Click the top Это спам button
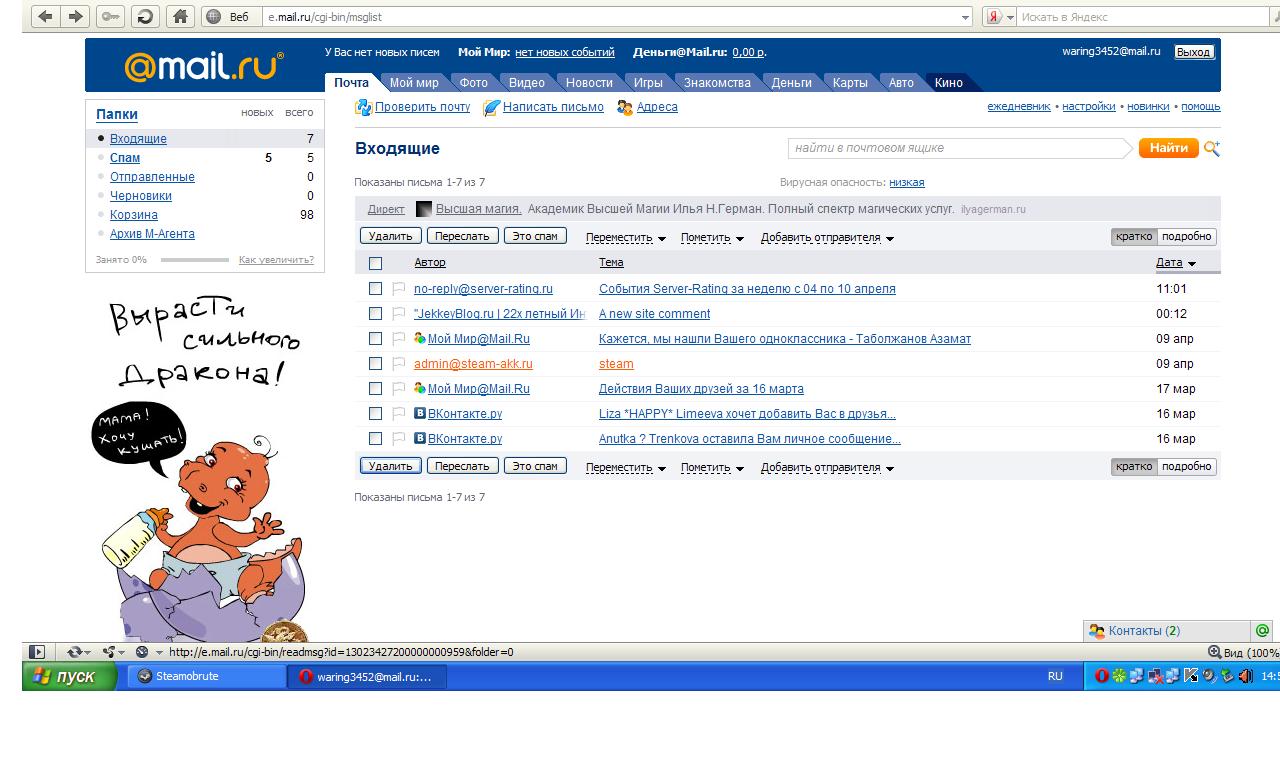Screen dimensions: 1280x768 (x=535, y=236)
